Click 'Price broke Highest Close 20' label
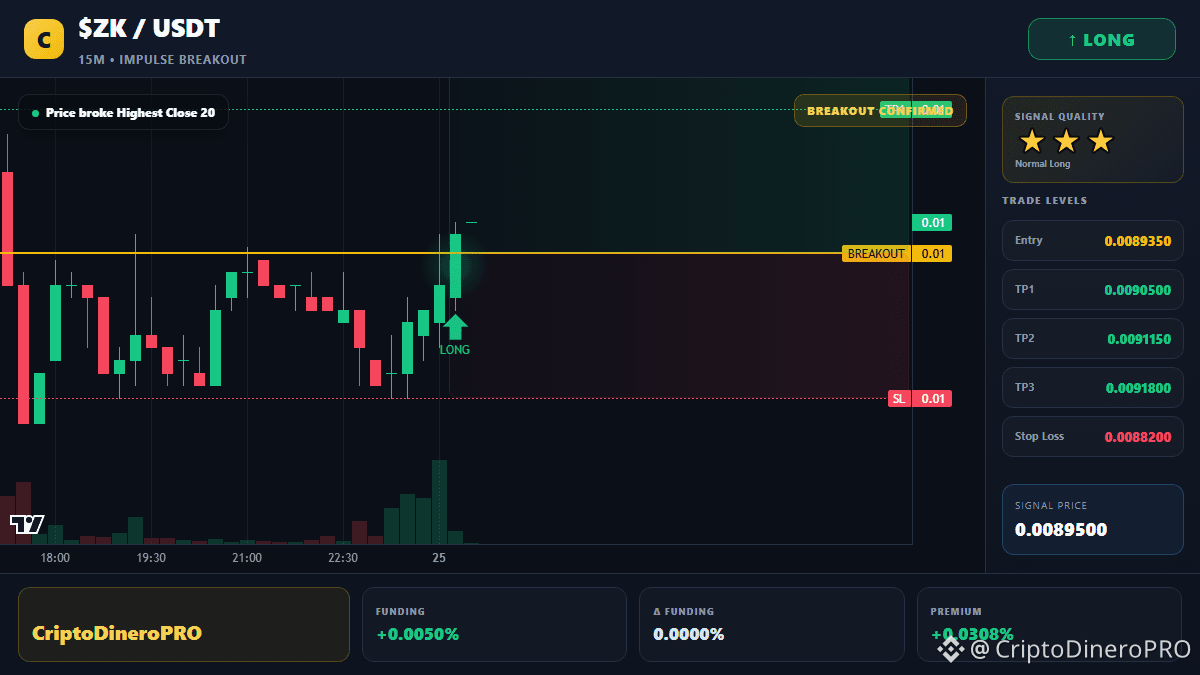Viewport: 1200px width, 675px height. coord(123,112)
